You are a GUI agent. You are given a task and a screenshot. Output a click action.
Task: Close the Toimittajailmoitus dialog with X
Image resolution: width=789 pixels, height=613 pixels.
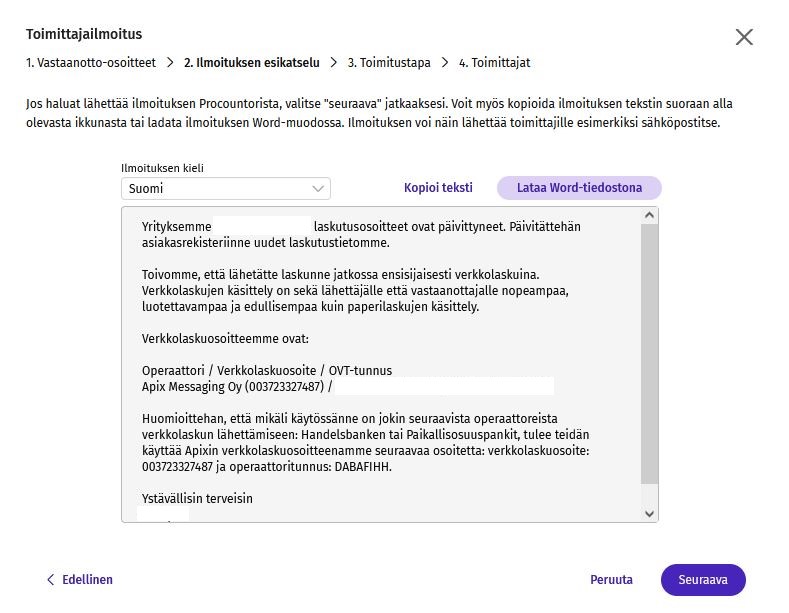(744, 37)
